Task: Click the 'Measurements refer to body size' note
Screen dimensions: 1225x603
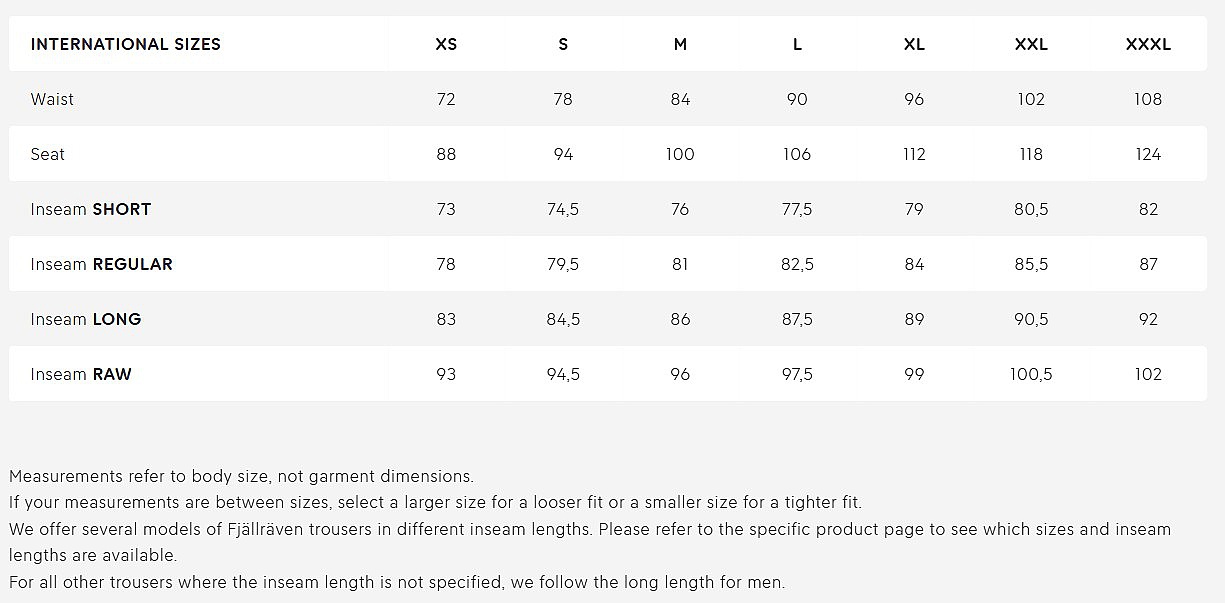Action: 241,476
